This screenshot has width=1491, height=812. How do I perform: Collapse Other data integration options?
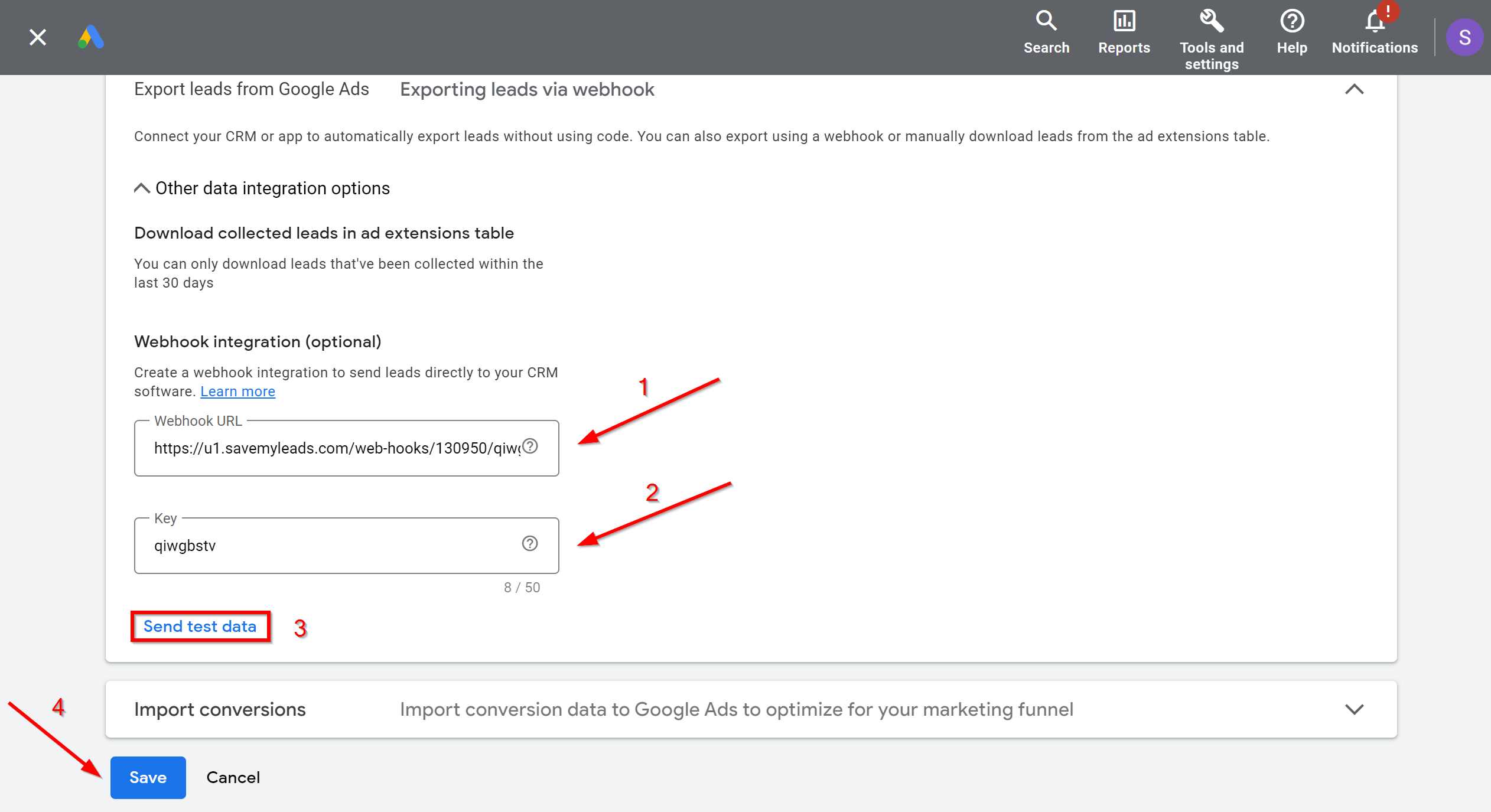coord(262,188)
